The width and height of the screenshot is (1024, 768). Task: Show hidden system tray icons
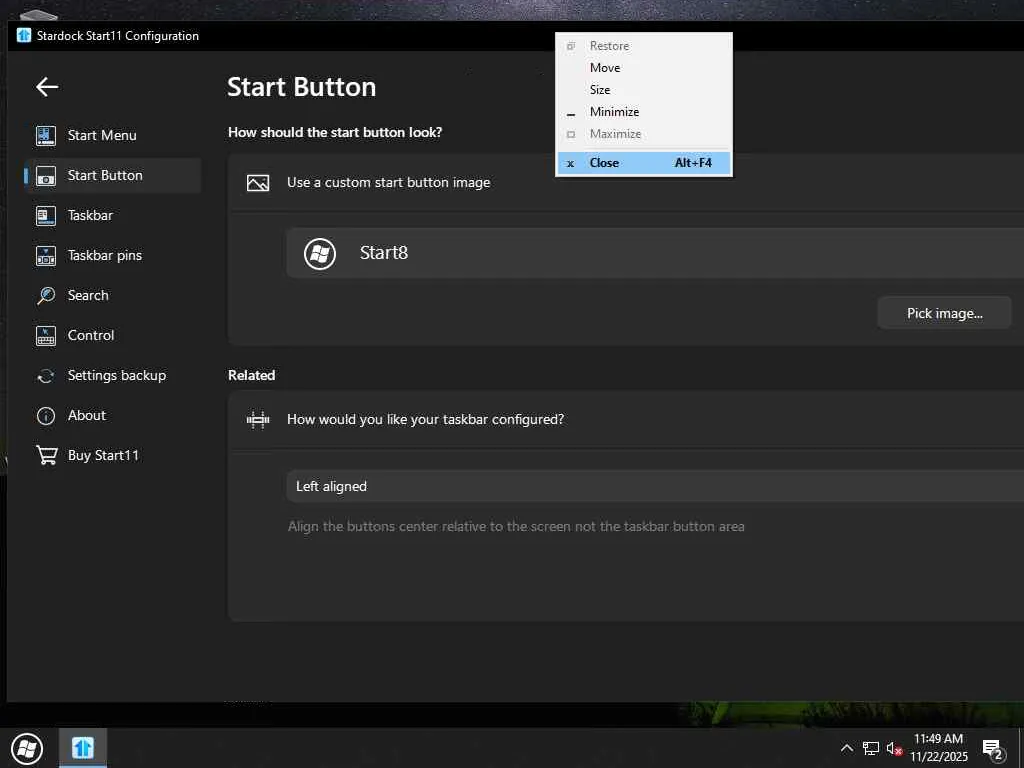tap(846, 748)
